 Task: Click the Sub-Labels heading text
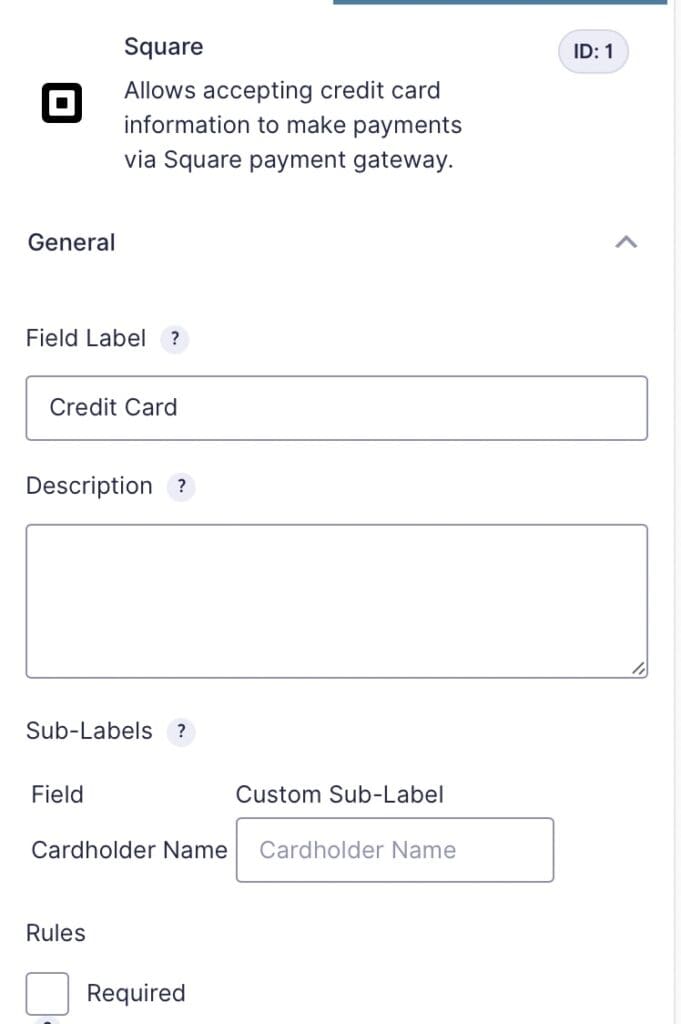tap(89, 731)
